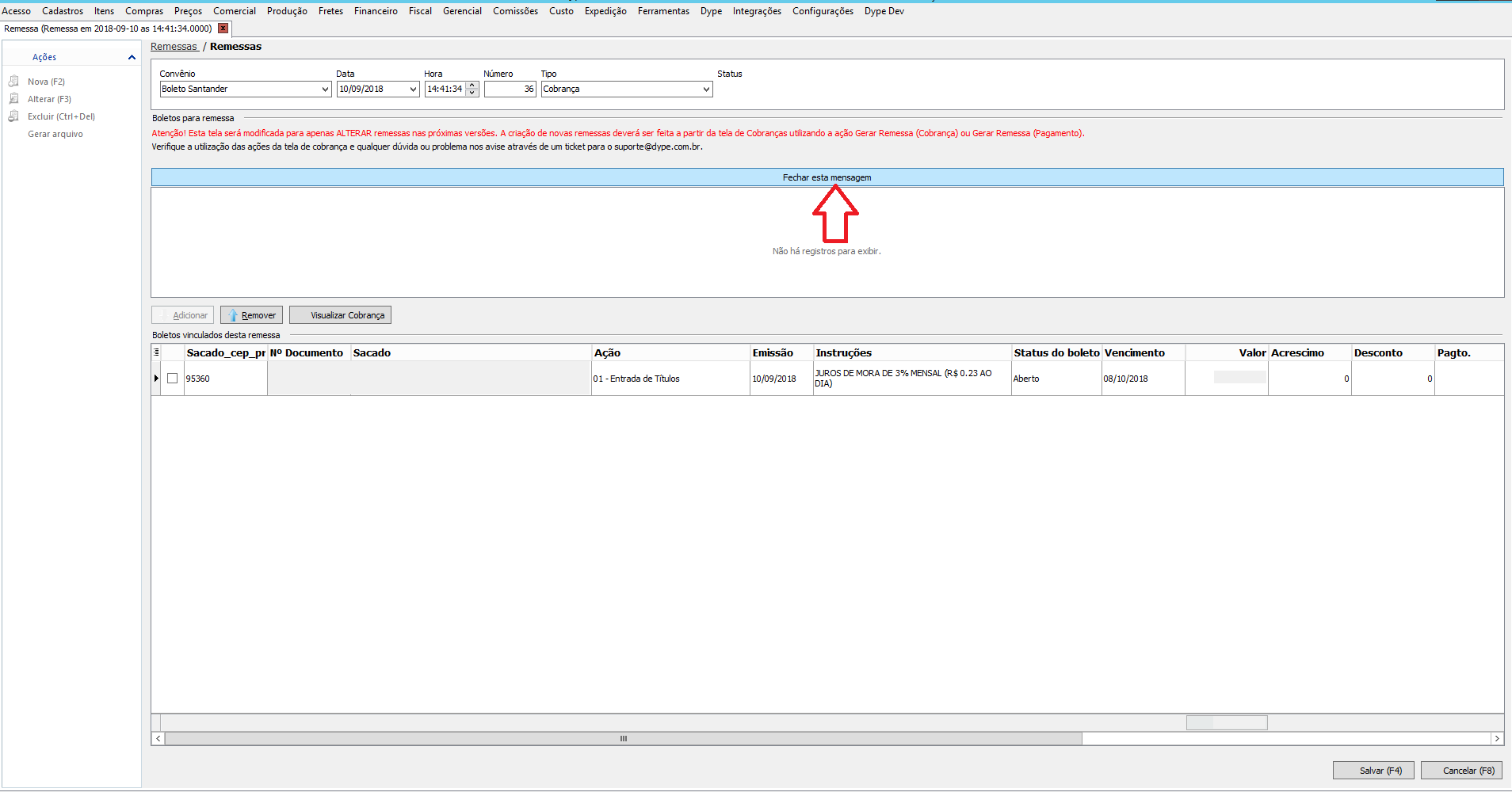The height and width of the screenshot is (792, 1512).
Task: Open the Compras menu
Action: (144, 11)
